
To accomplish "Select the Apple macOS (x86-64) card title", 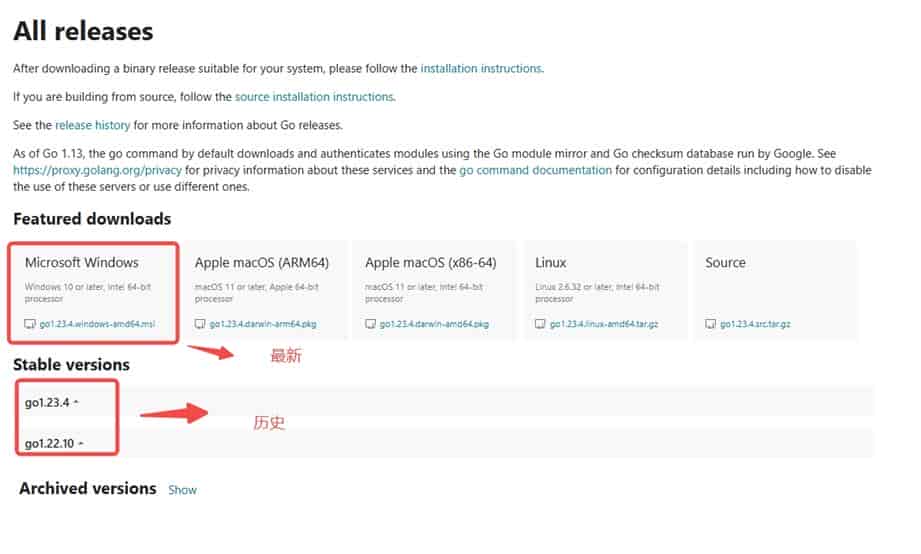I will 430,263.
